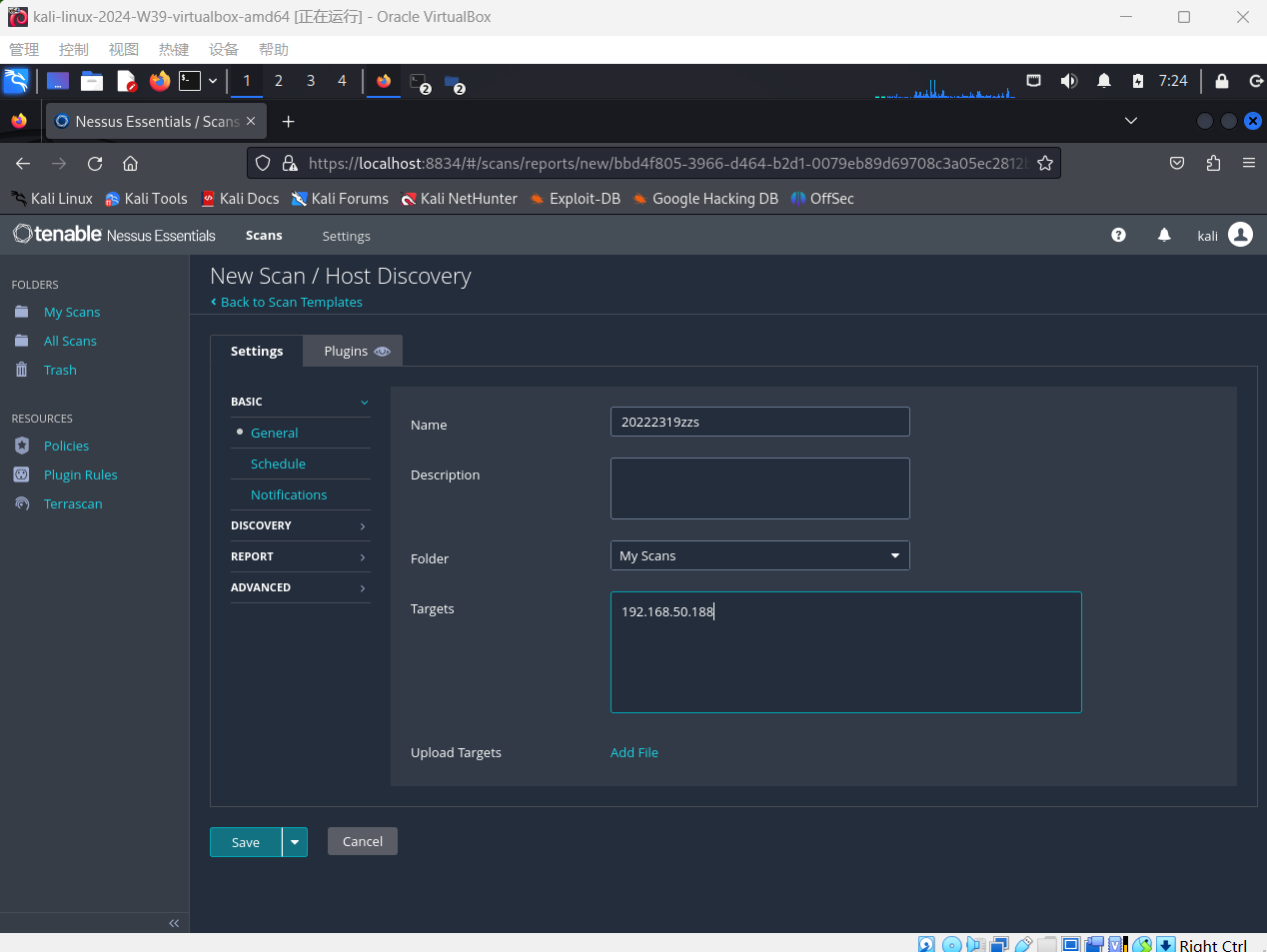
Task: Switch to workspace 3
Action: coord(311,81)
